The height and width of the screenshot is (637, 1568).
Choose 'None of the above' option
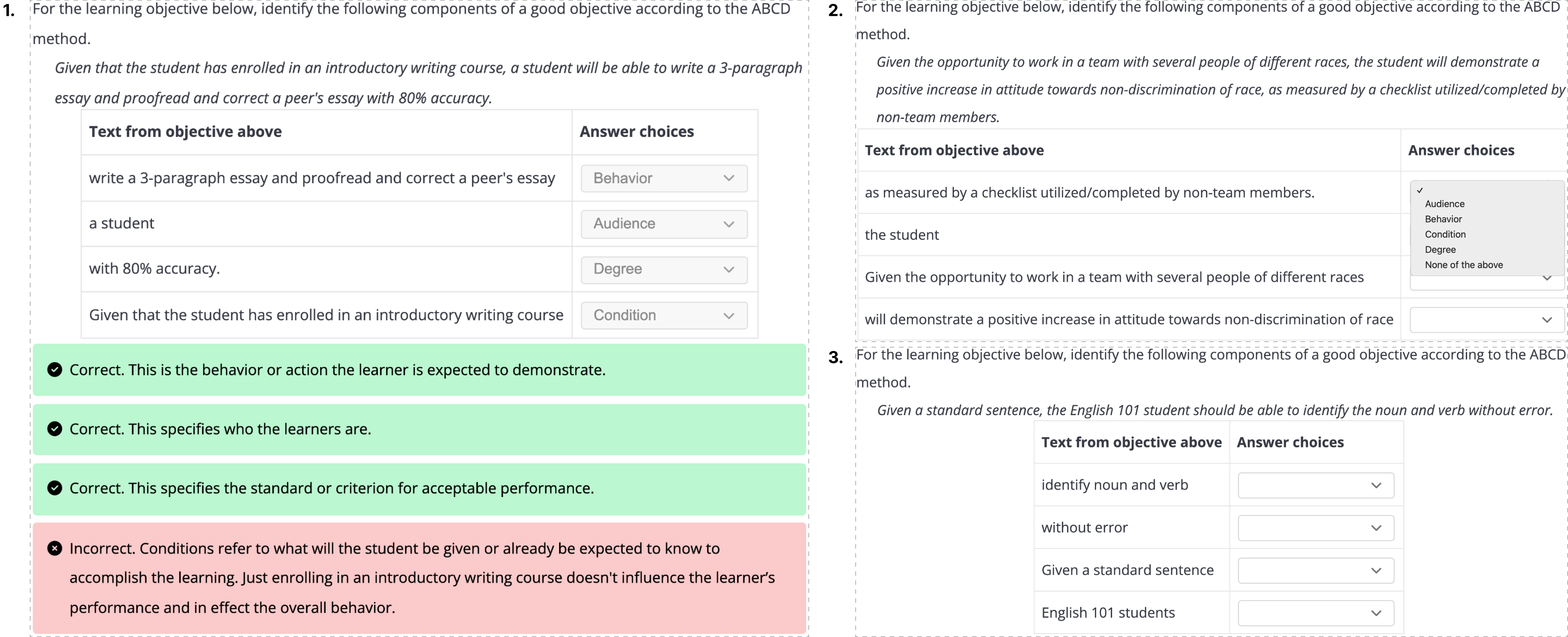pos(1463,265)
